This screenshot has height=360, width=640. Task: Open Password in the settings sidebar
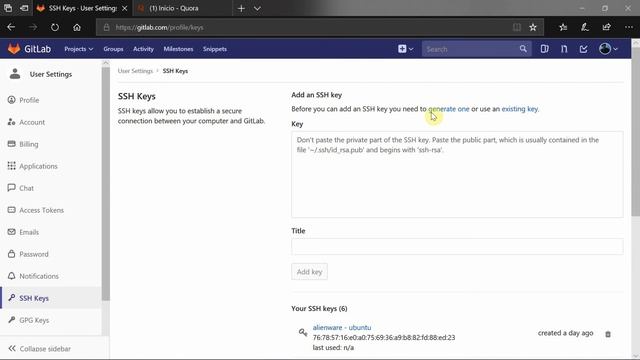pos(33,254)
